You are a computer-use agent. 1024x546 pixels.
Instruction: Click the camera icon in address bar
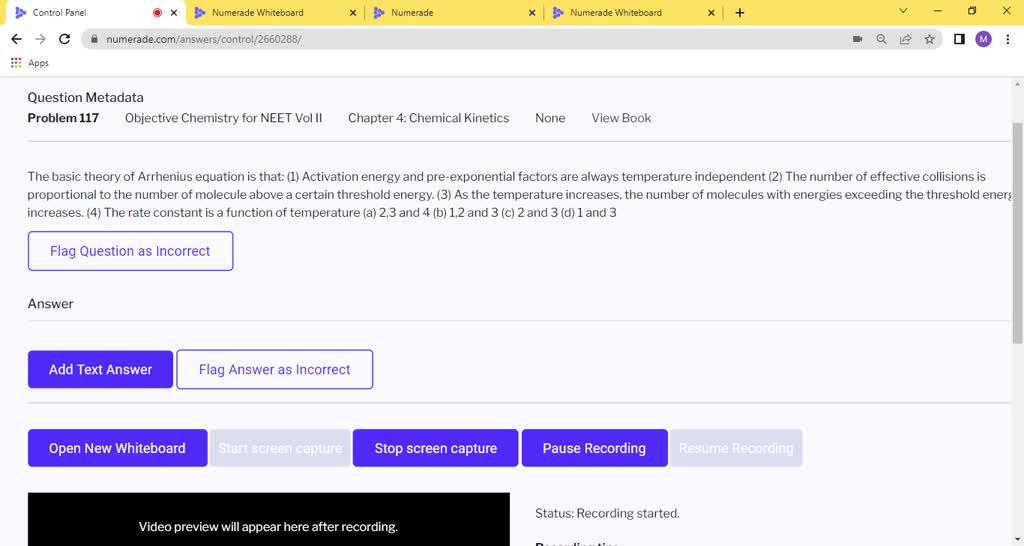click(857, 39)
